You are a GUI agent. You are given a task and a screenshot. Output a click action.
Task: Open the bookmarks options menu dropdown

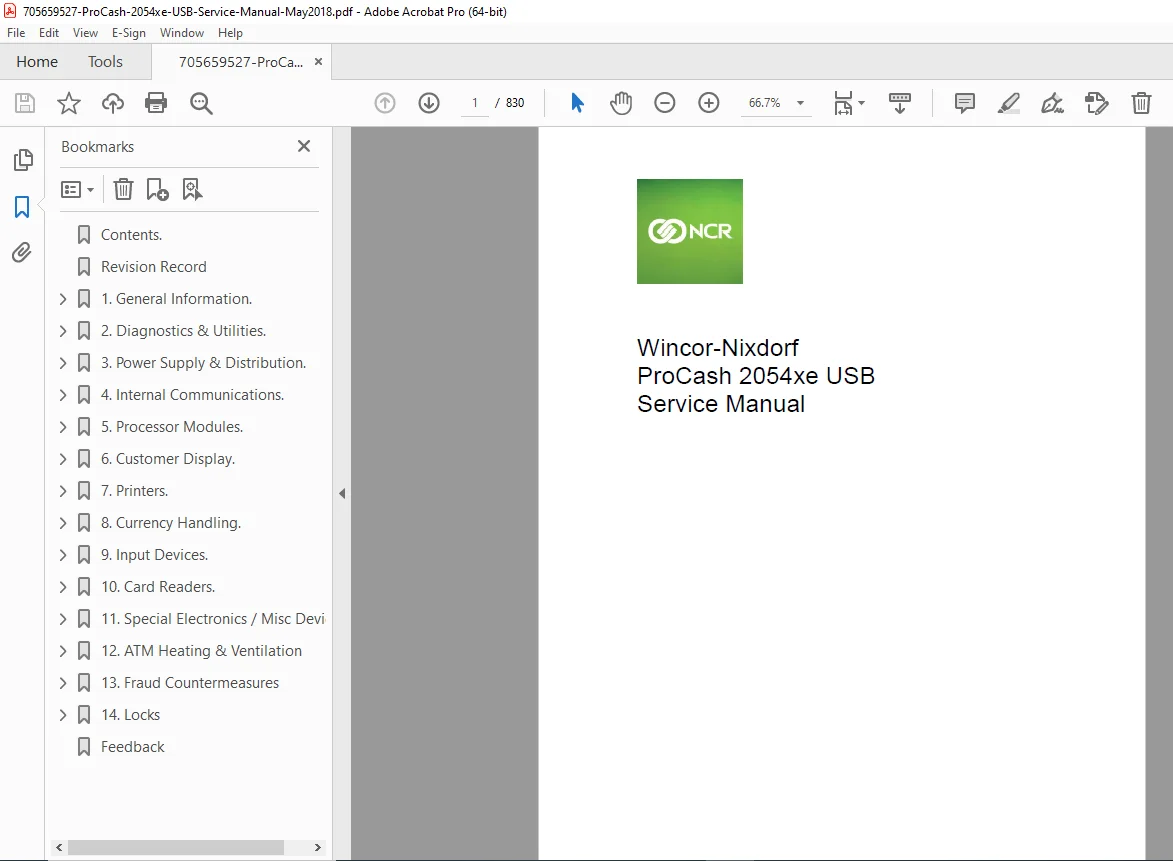(x=77, y=189)
